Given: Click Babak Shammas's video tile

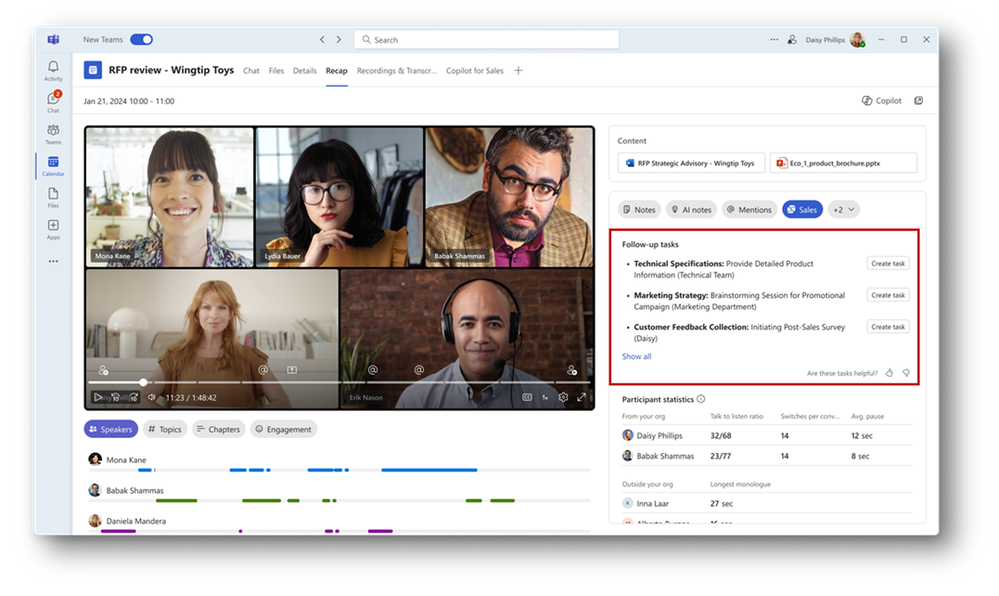Looking at the screenshot, I should tap(509, 196).
